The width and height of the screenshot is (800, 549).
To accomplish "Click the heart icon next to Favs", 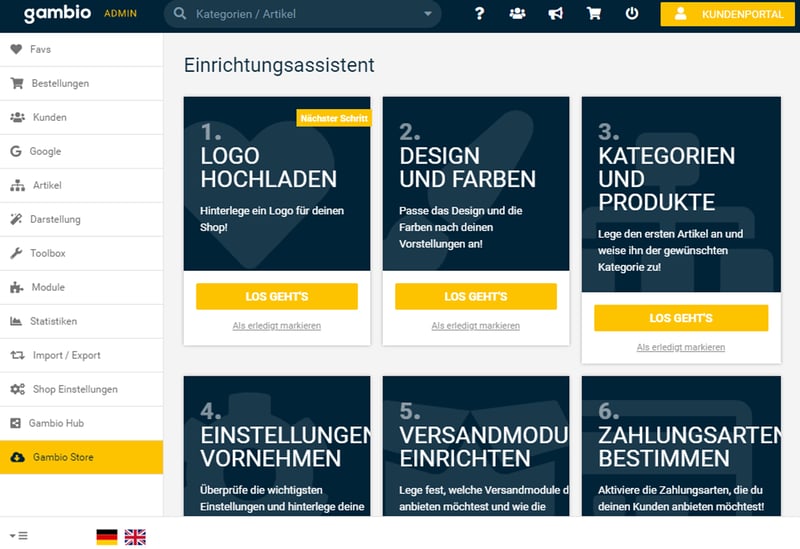I will (16, 49).
